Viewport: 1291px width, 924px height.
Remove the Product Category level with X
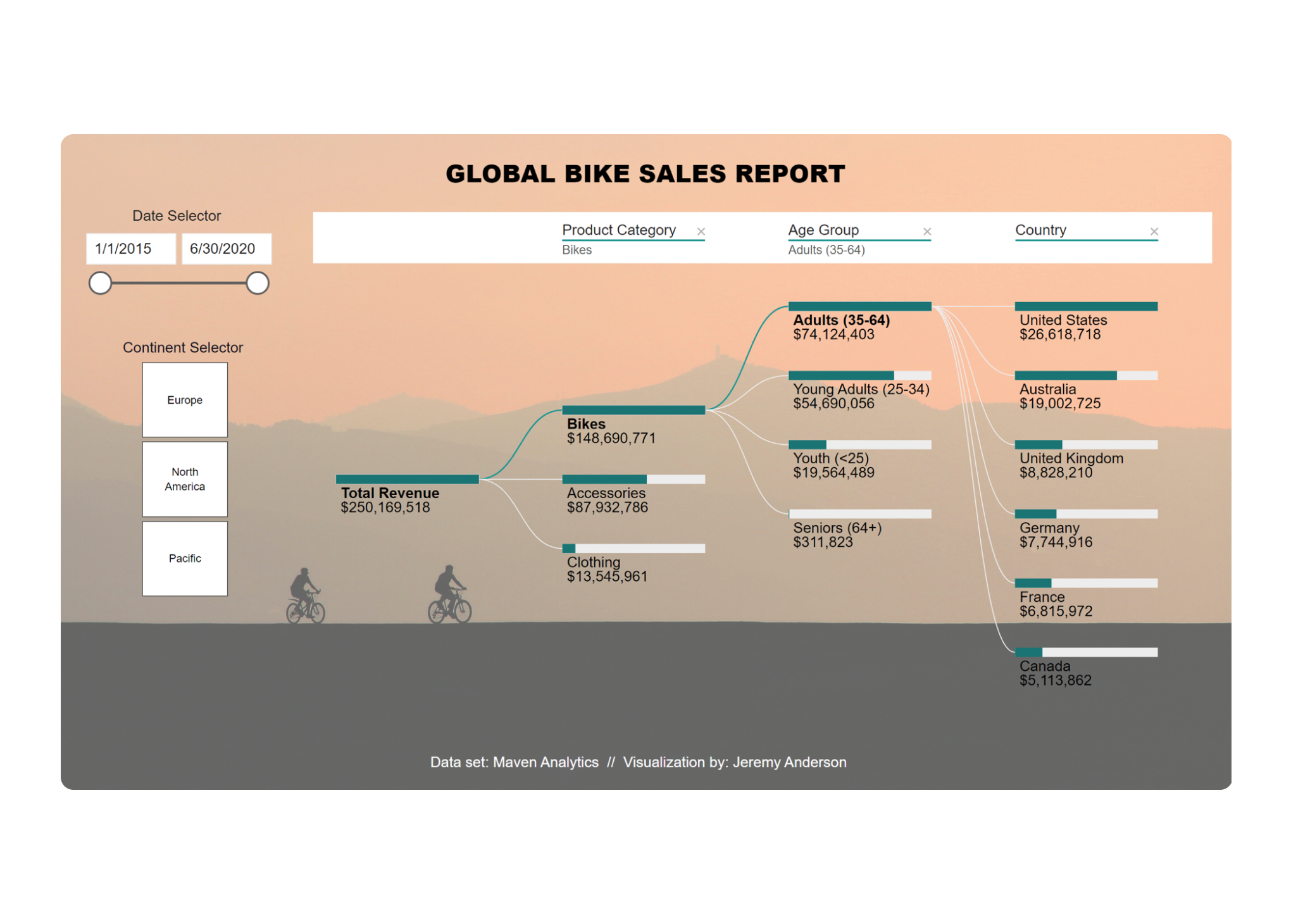click(701, 232)
